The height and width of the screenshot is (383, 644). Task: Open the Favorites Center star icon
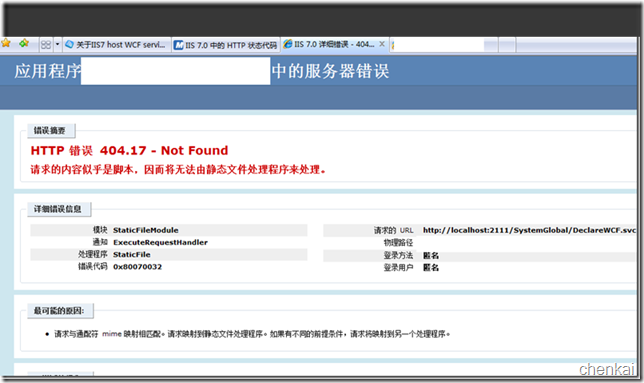6,43
